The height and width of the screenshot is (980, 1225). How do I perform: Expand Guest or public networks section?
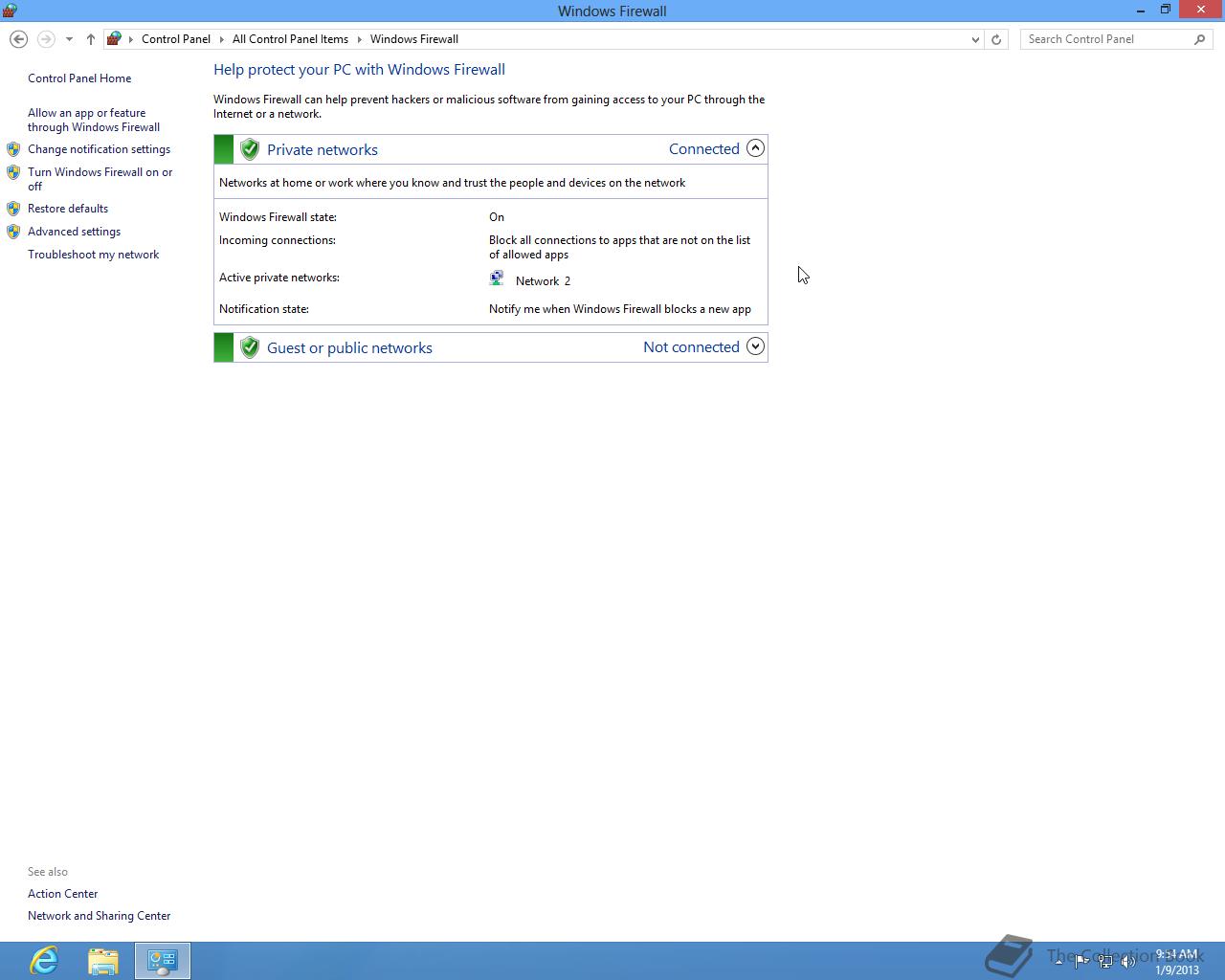(755, 346)
